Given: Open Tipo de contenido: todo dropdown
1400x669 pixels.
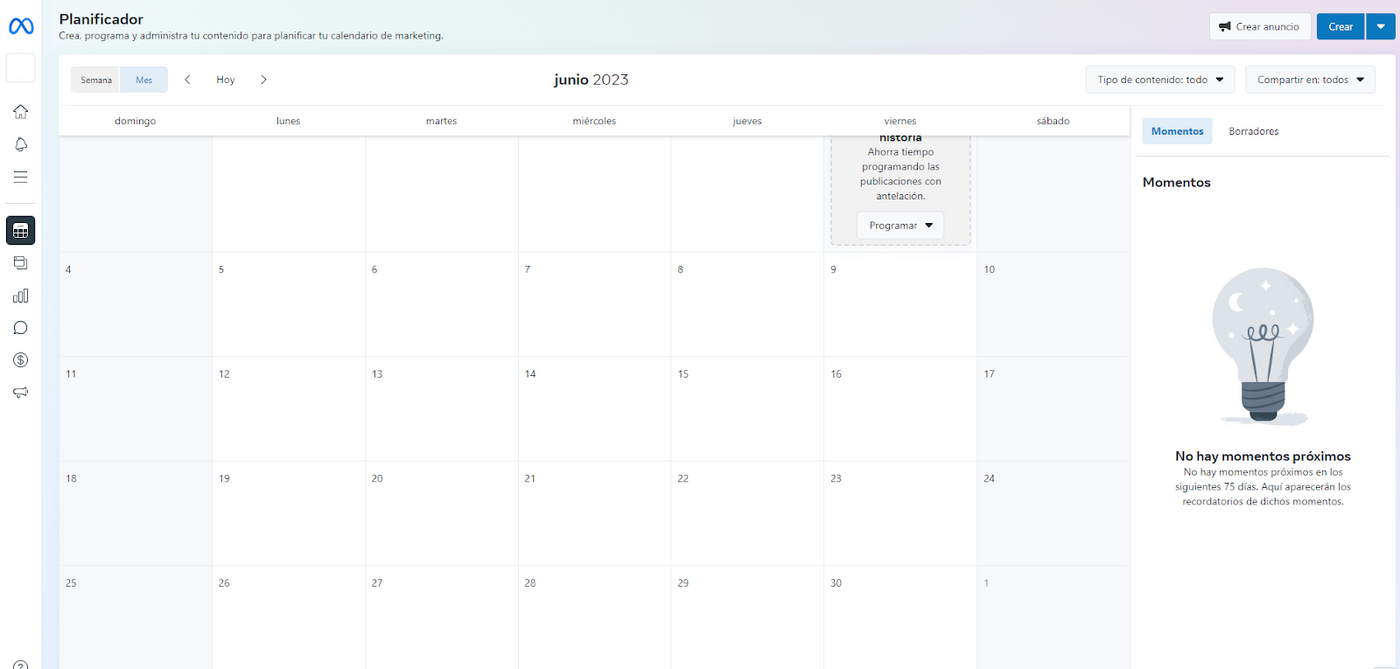Looking at the screenshot, I should [1160, 80].
